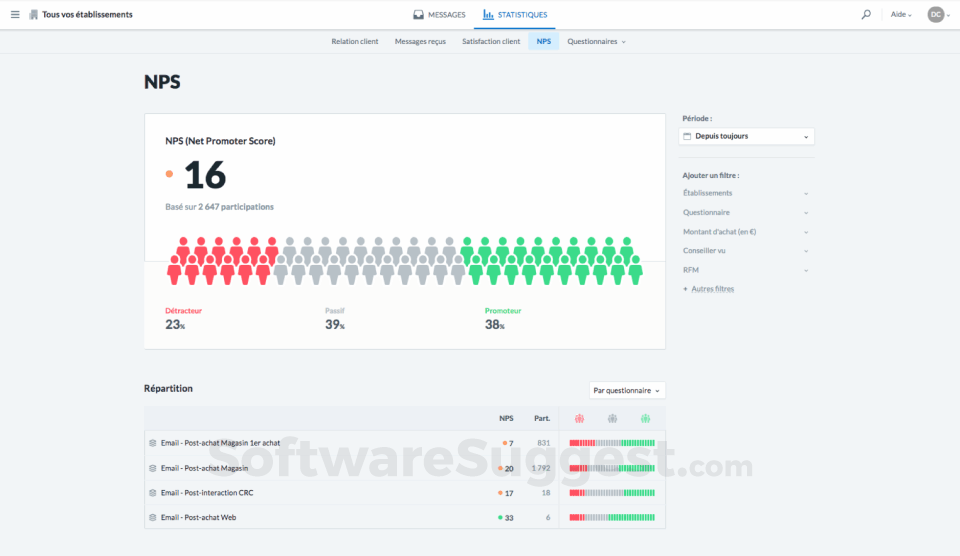Expand the Établissements filter
Image resolution: width=960 pixels, height=556 pixels.
(x=746, y=193)
